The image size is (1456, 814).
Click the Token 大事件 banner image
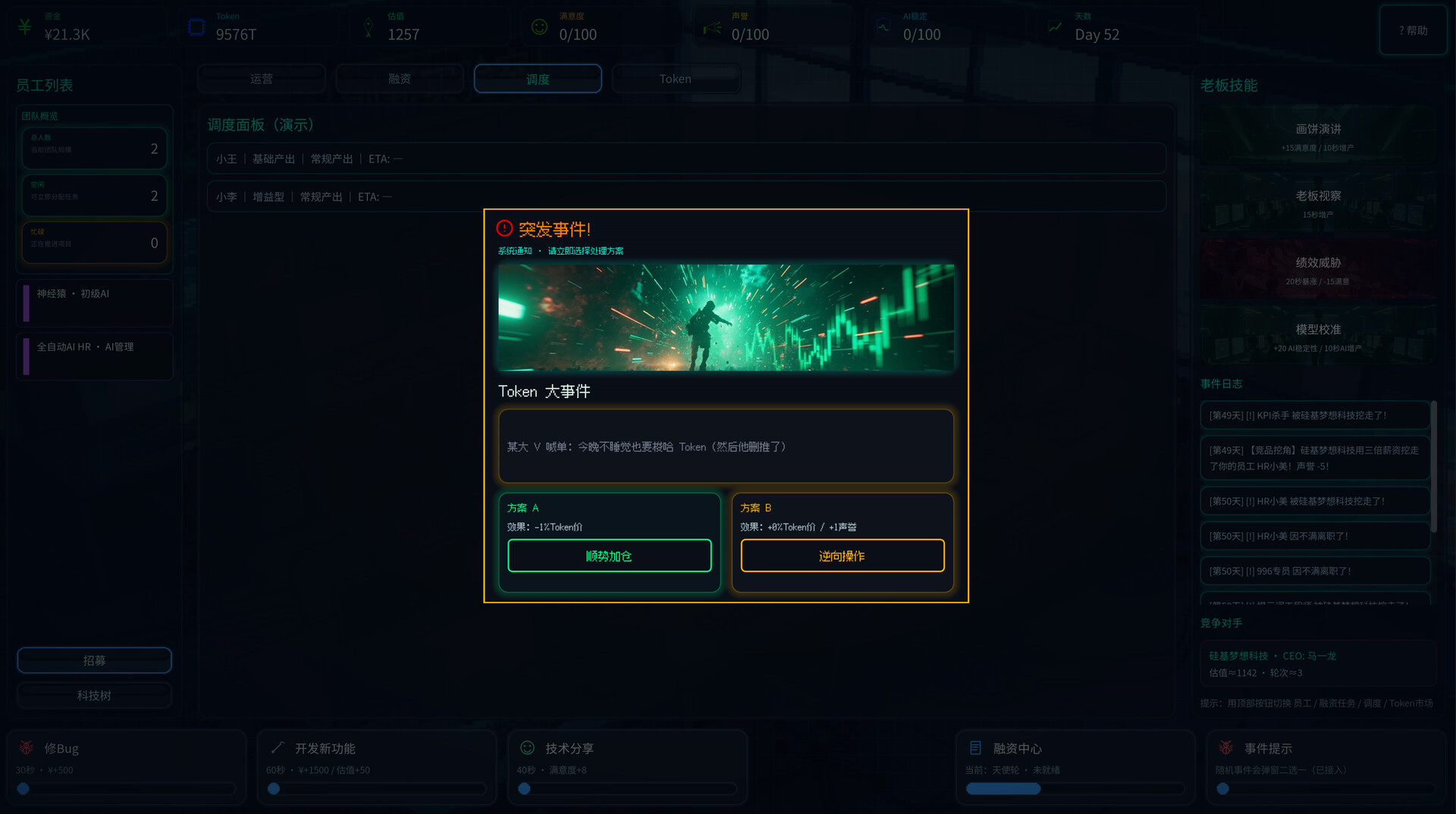726,317
